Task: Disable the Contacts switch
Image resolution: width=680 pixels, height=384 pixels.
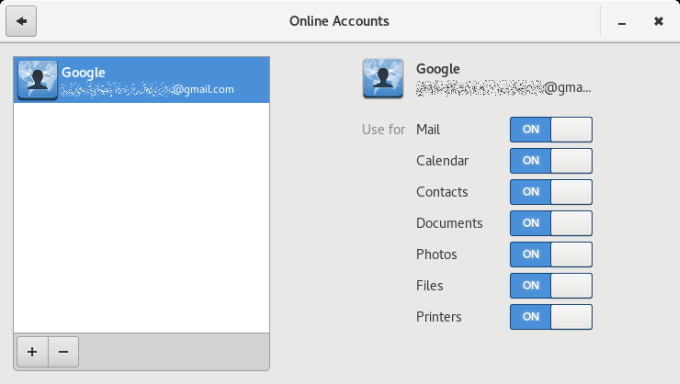Action: coord(551,192)
